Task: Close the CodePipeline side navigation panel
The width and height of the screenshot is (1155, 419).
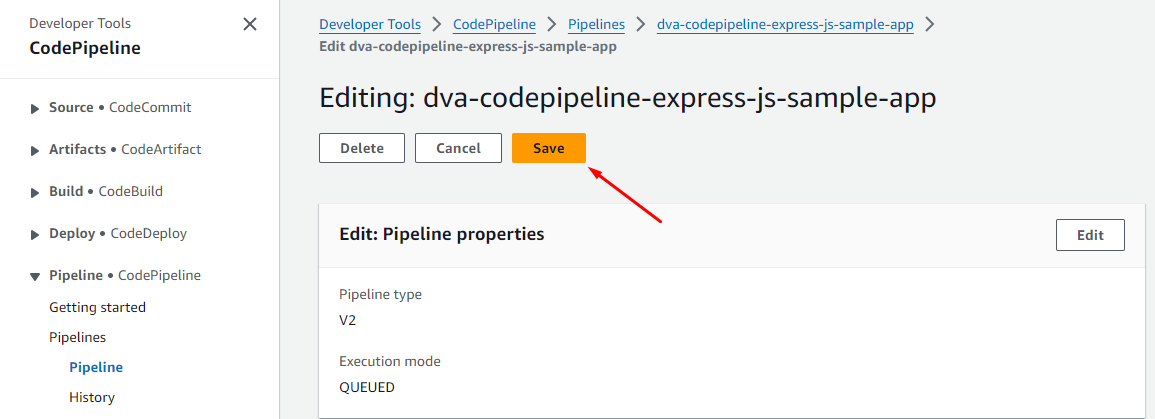Action: (x=250, y=24)
